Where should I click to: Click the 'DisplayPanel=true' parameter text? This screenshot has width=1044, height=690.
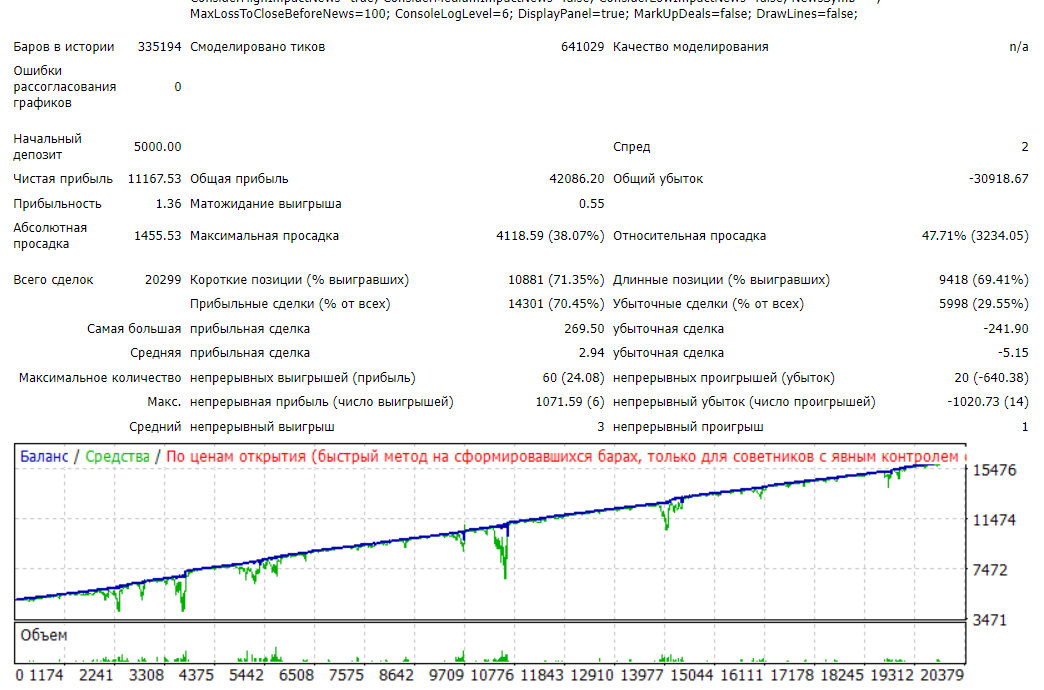click(x=573, y=14)
